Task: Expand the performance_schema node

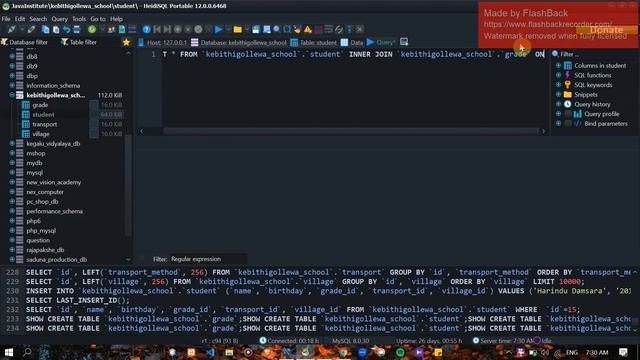Action: click(12, 211)
